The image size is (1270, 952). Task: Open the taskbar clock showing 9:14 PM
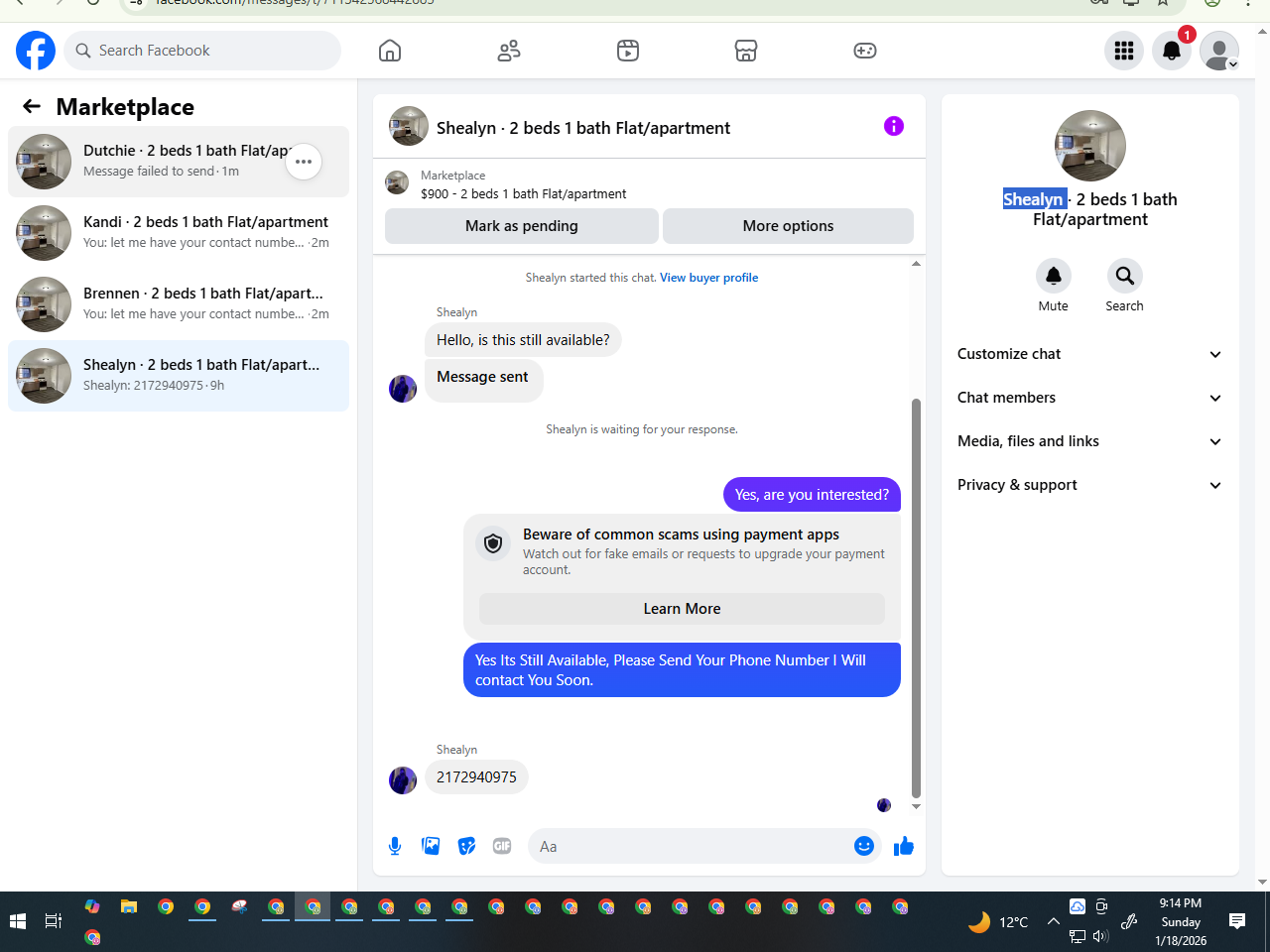coord(1181,921)
